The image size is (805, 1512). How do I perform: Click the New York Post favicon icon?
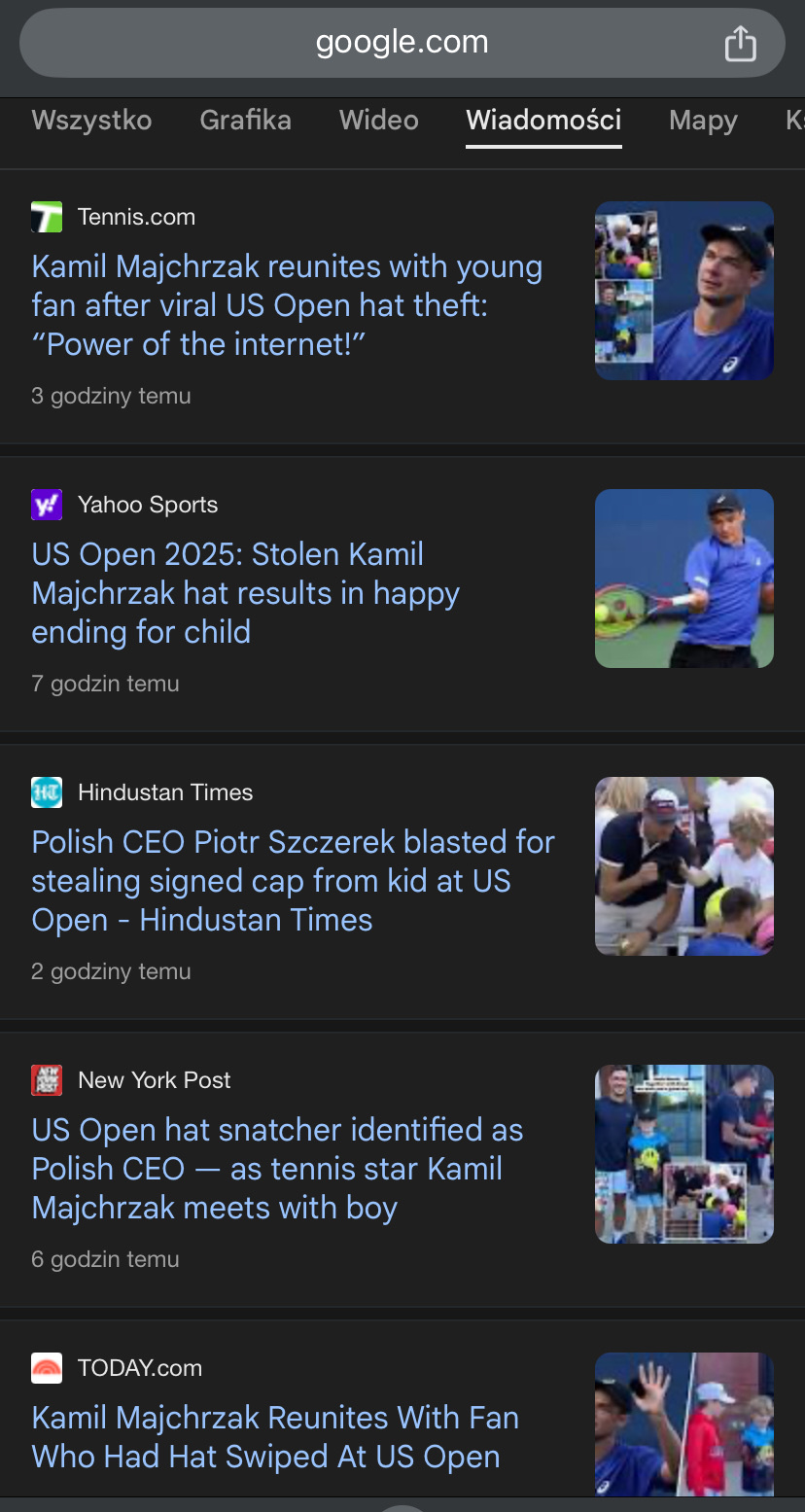pyautogui.click(x=47, y=1080)
